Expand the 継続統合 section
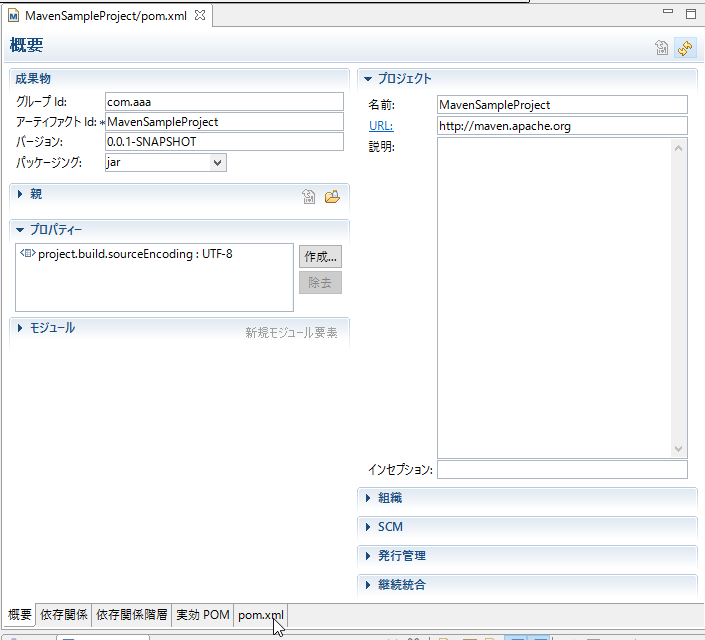 coord(368,585)
